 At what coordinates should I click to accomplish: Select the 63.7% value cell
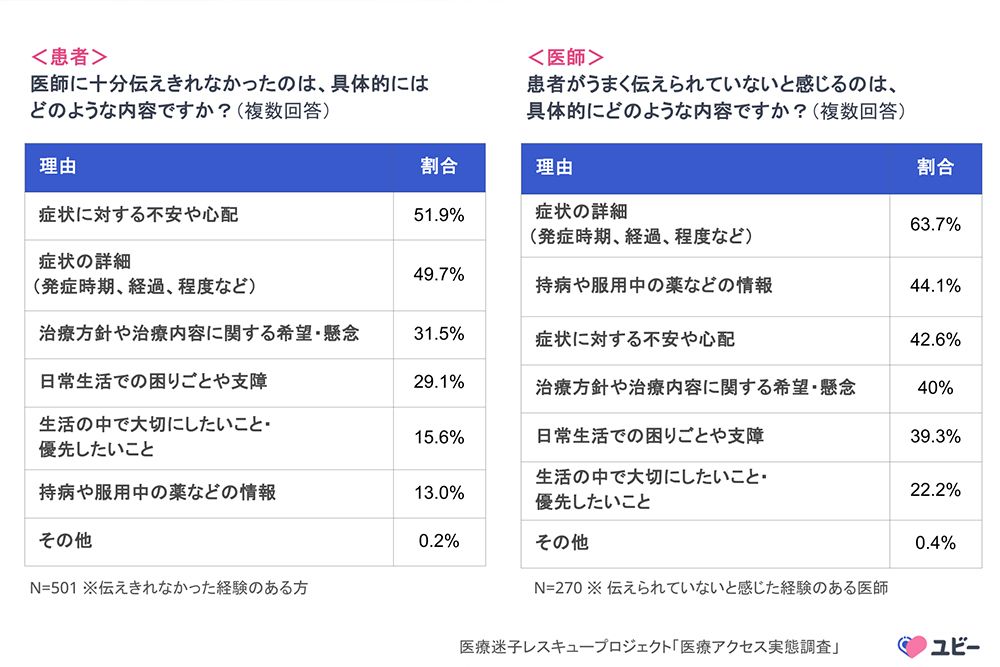(x=935, y=225)
